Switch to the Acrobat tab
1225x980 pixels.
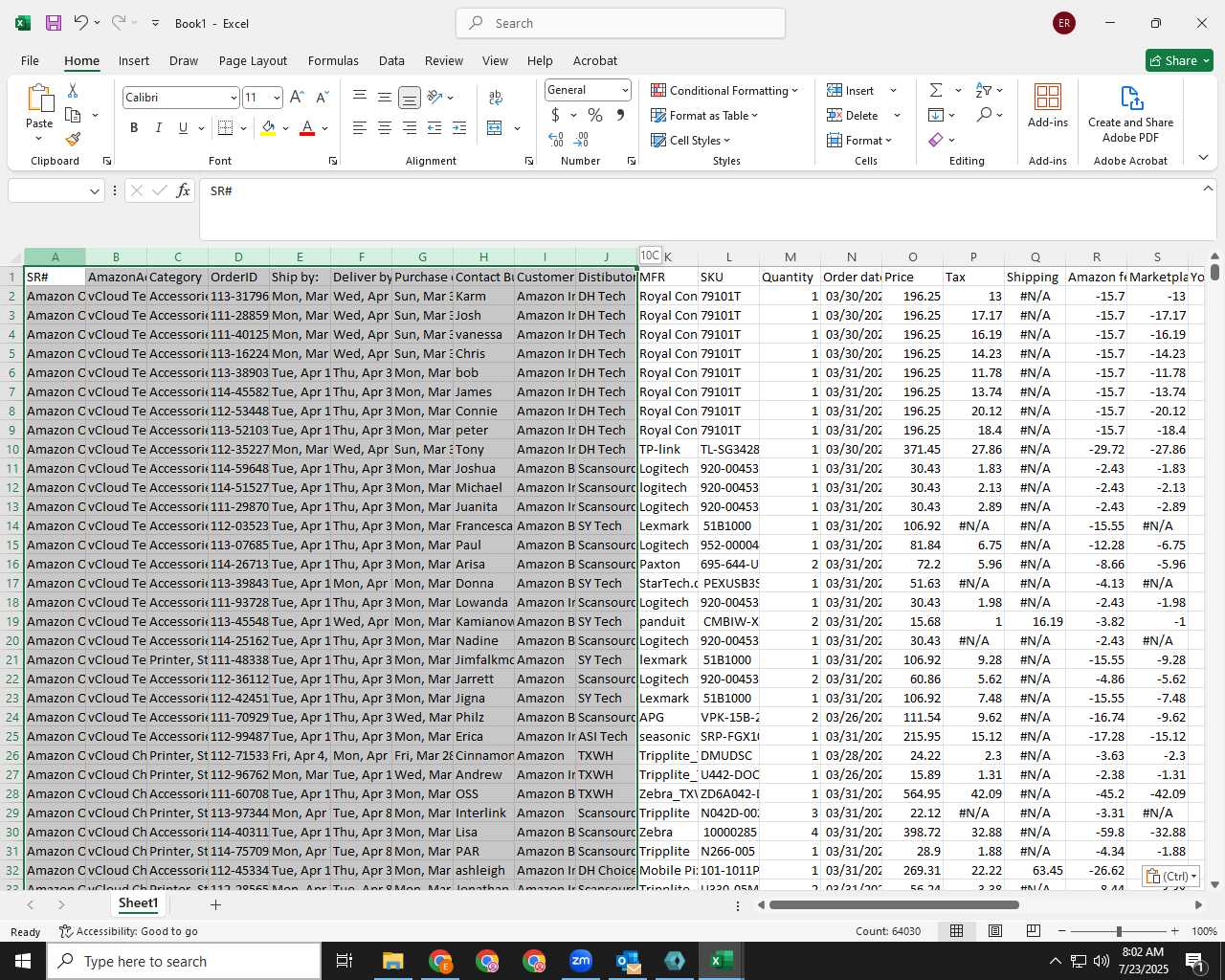(595, 60)
